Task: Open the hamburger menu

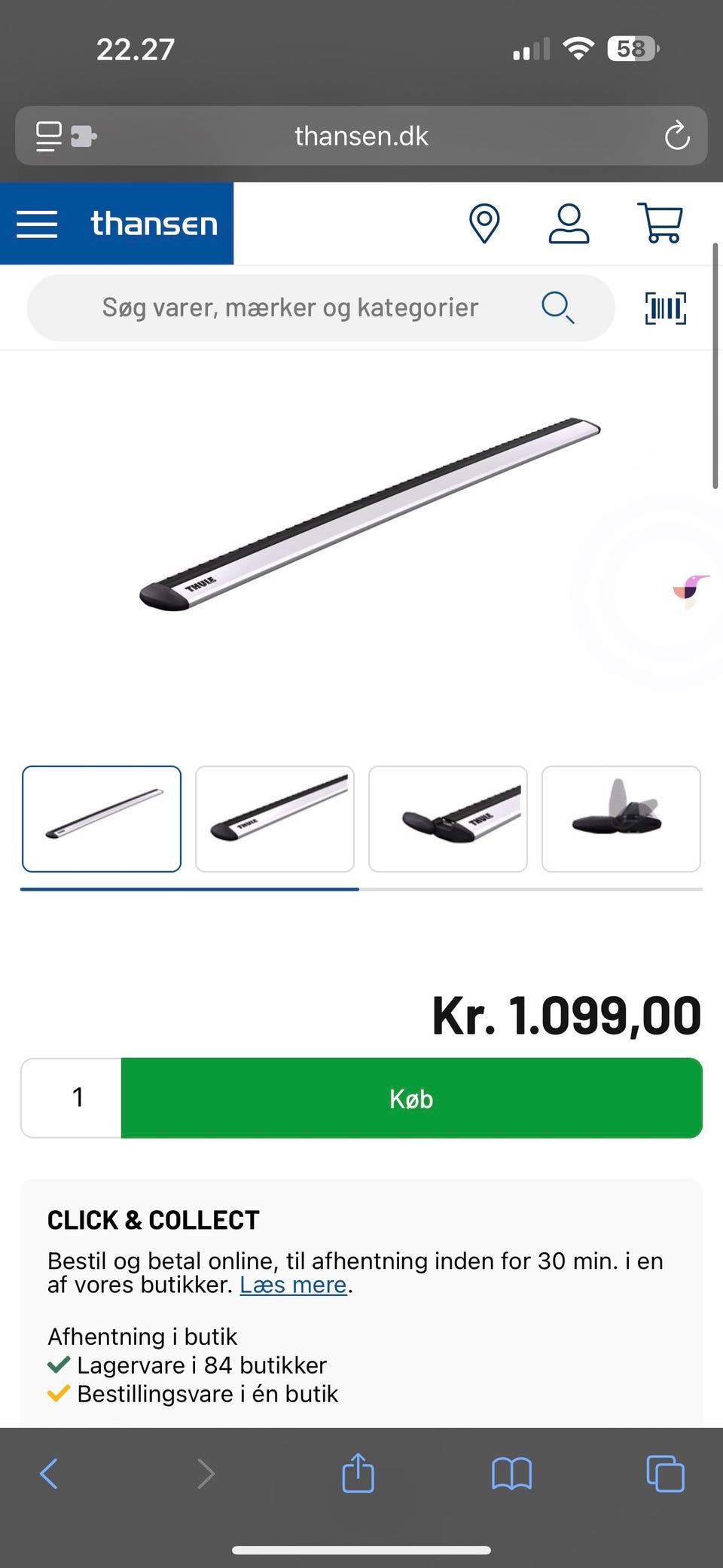Action: [37, 224]
